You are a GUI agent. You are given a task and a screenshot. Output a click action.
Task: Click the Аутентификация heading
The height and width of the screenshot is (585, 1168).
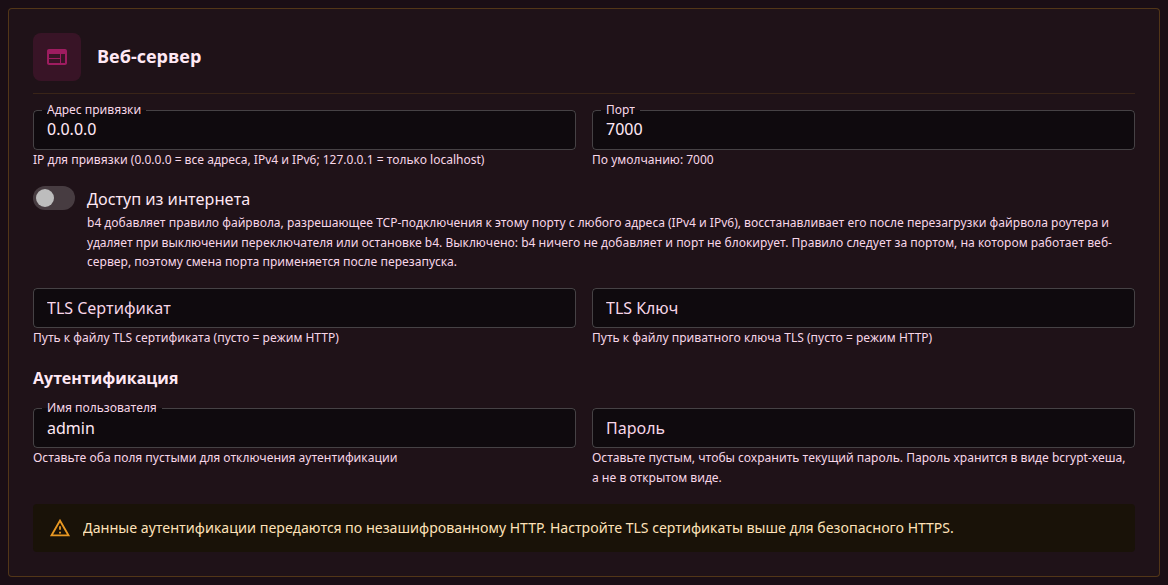[105, 378]
